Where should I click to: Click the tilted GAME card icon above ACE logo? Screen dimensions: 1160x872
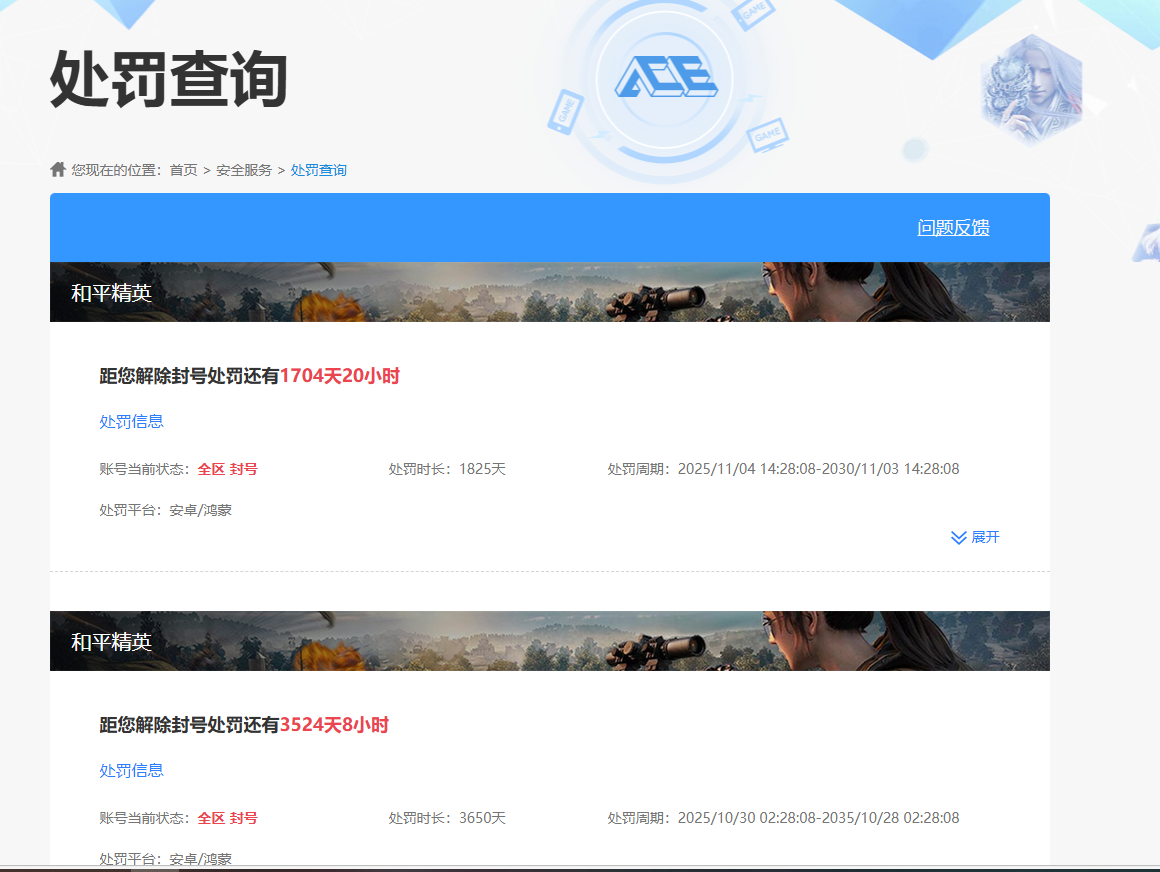pos(752,13)
